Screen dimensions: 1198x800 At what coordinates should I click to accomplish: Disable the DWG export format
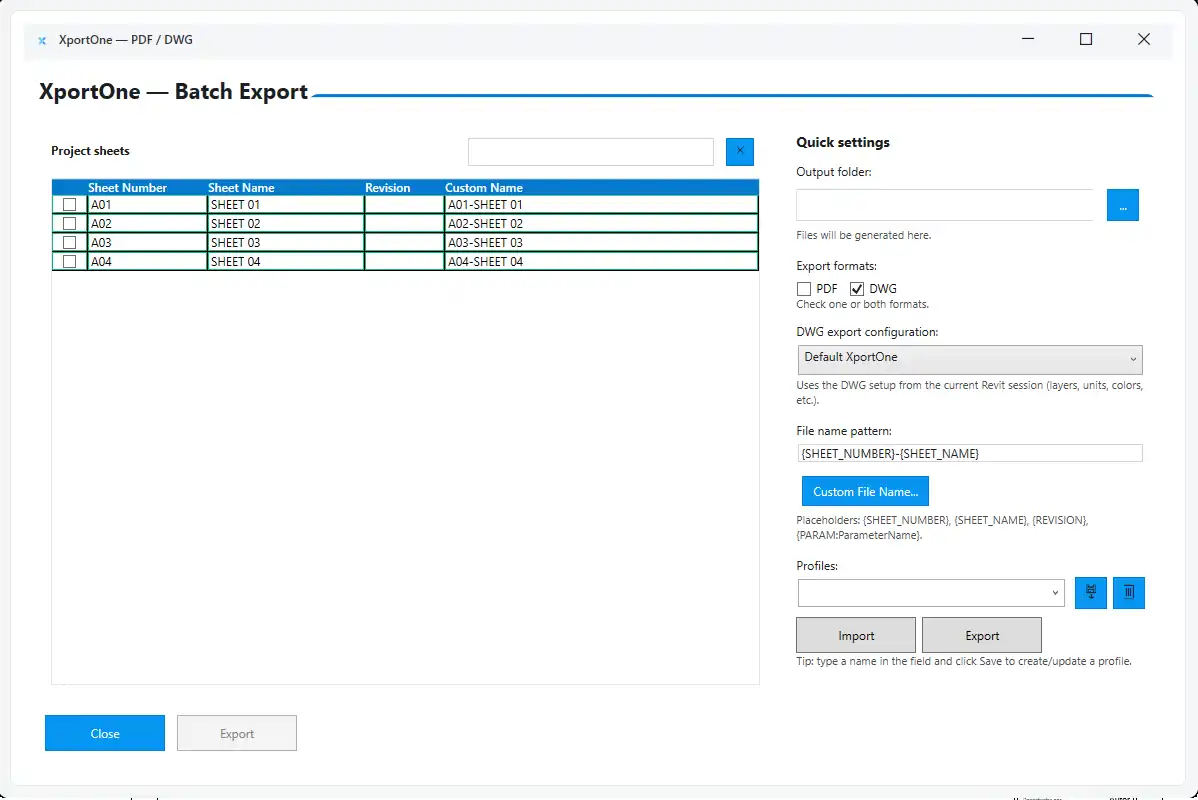pos(857,288)
